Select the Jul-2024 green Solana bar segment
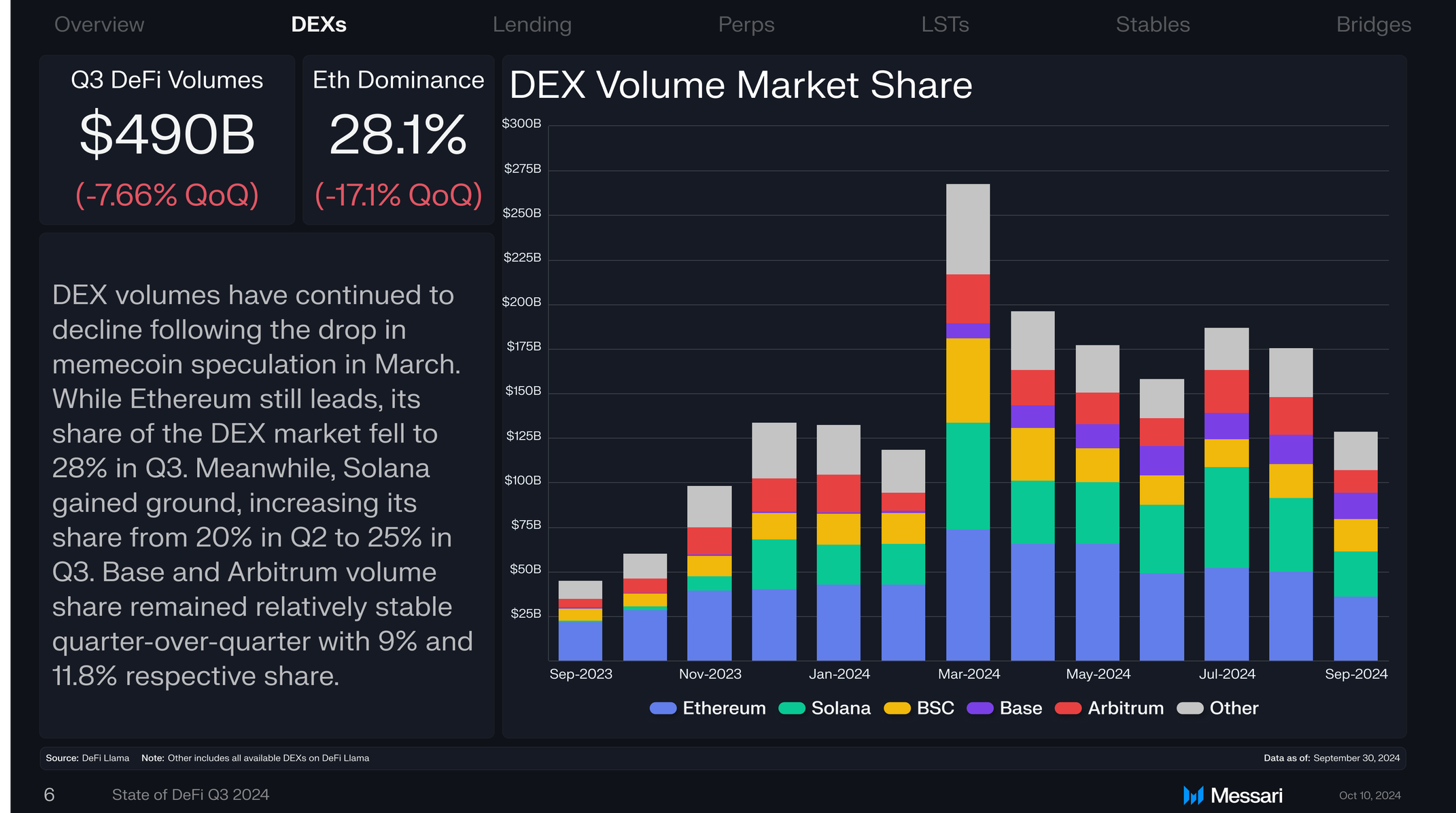The height and width of the screenshot is (813, 1456). pyautogui.click(x=1226, y=518)
